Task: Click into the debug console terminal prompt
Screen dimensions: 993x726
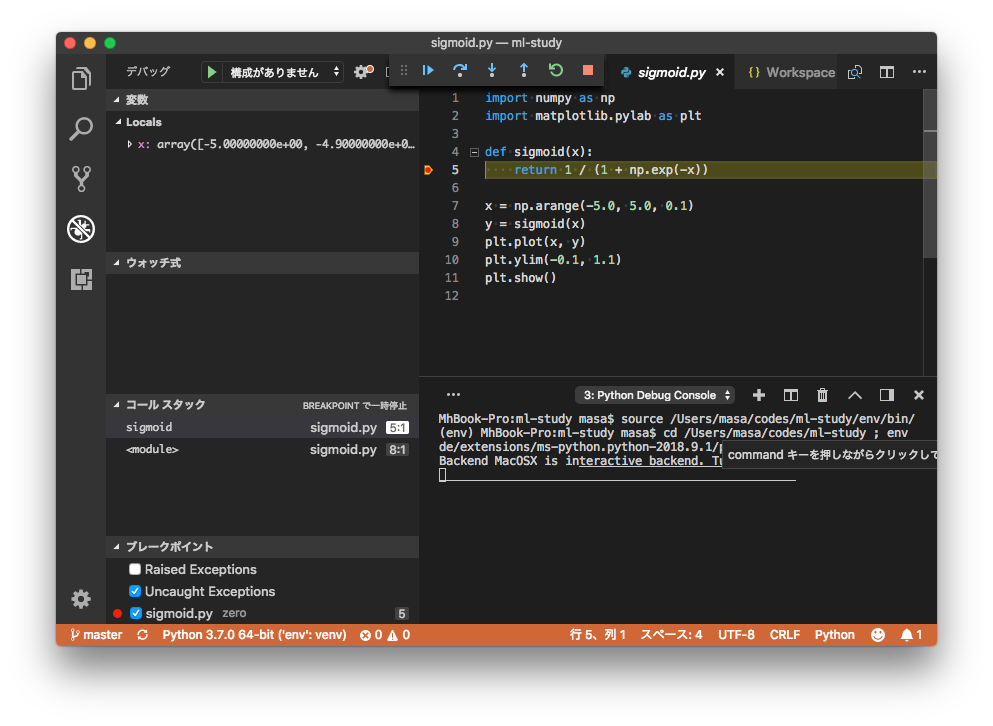Action: pos(443,474)
